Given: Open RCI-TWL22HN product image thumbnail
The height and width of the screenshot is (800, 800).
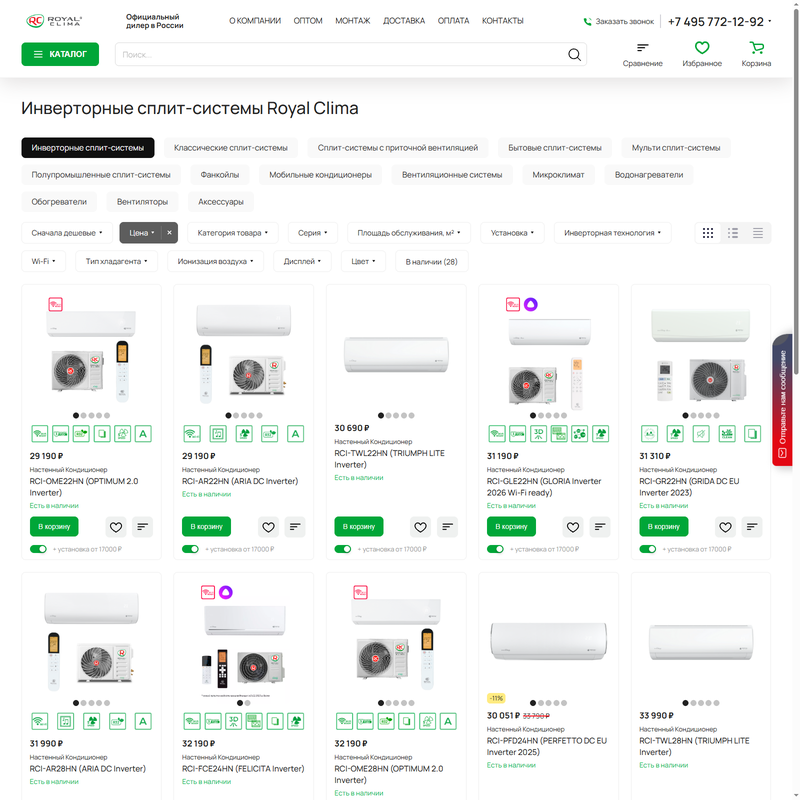Looking at the screenshot, I should (396, 354).
